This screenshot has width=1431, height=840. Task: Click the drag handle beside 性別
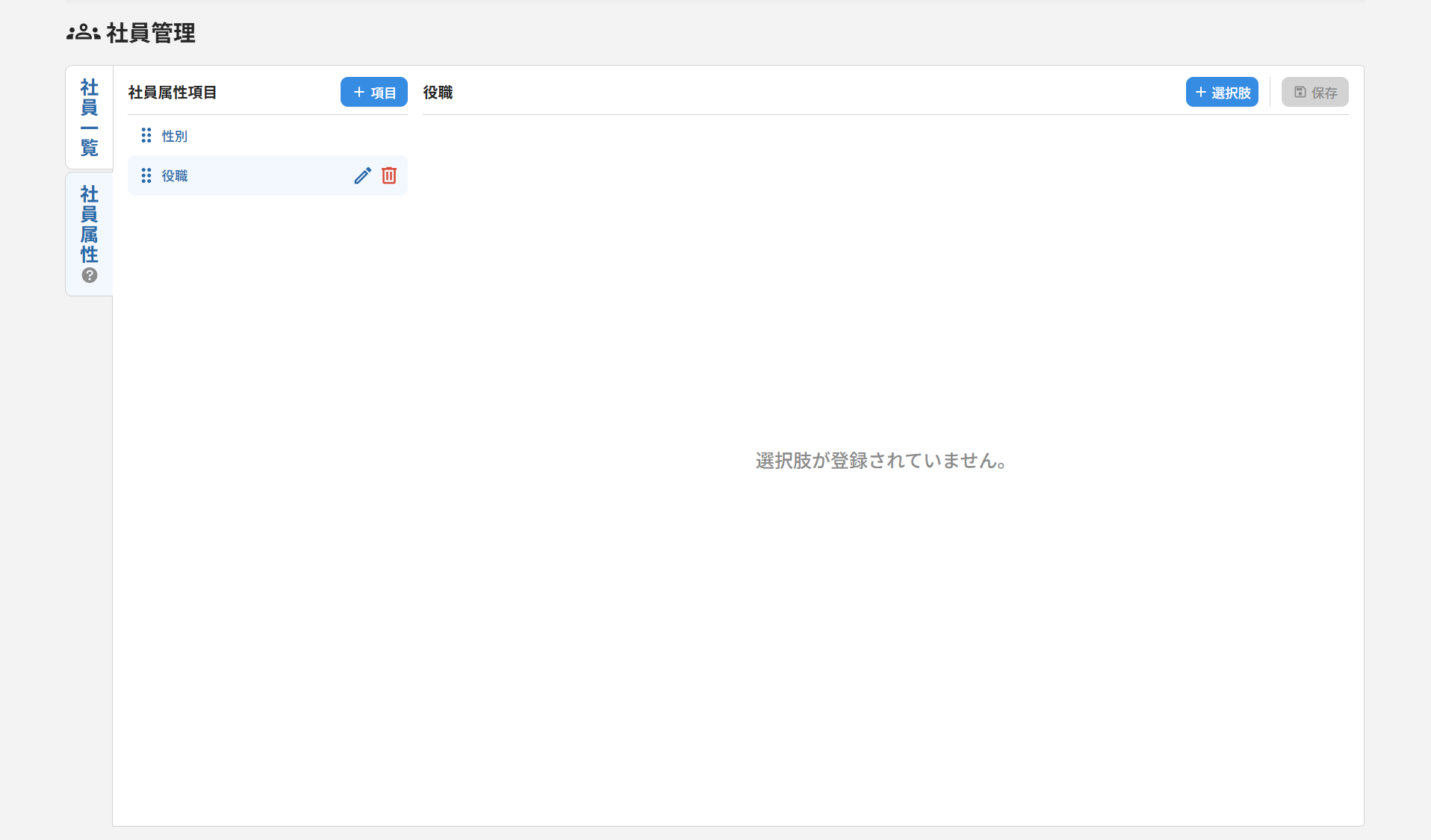146,135
